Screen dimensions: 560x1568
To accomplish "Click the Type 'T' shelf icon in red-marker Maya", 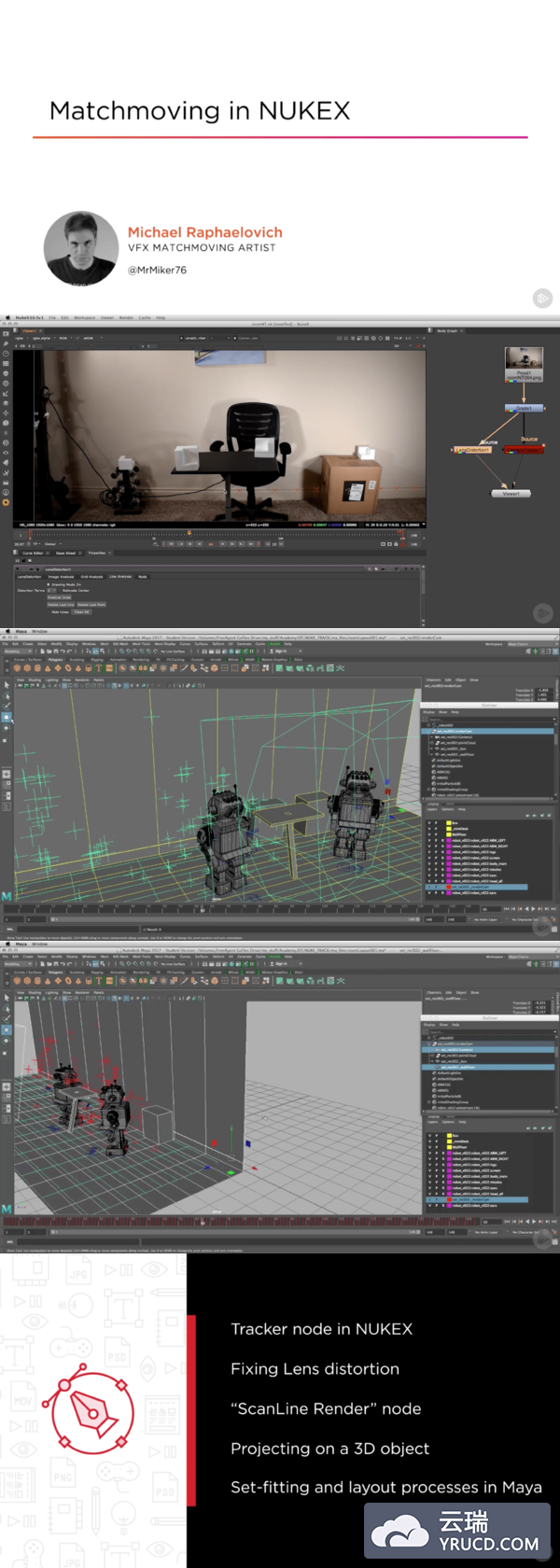I will 99,981.
